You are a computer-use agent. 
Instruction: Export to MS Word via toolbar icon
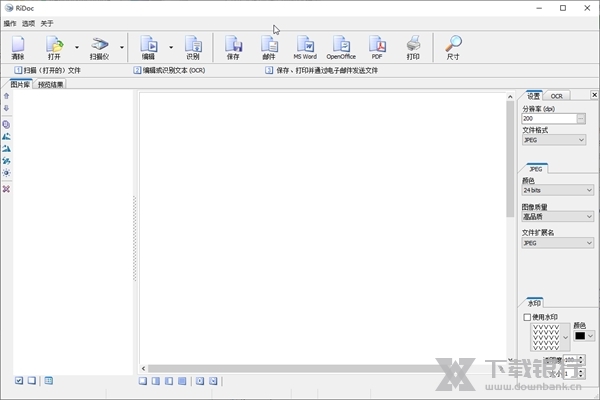[x=304, y=47]
